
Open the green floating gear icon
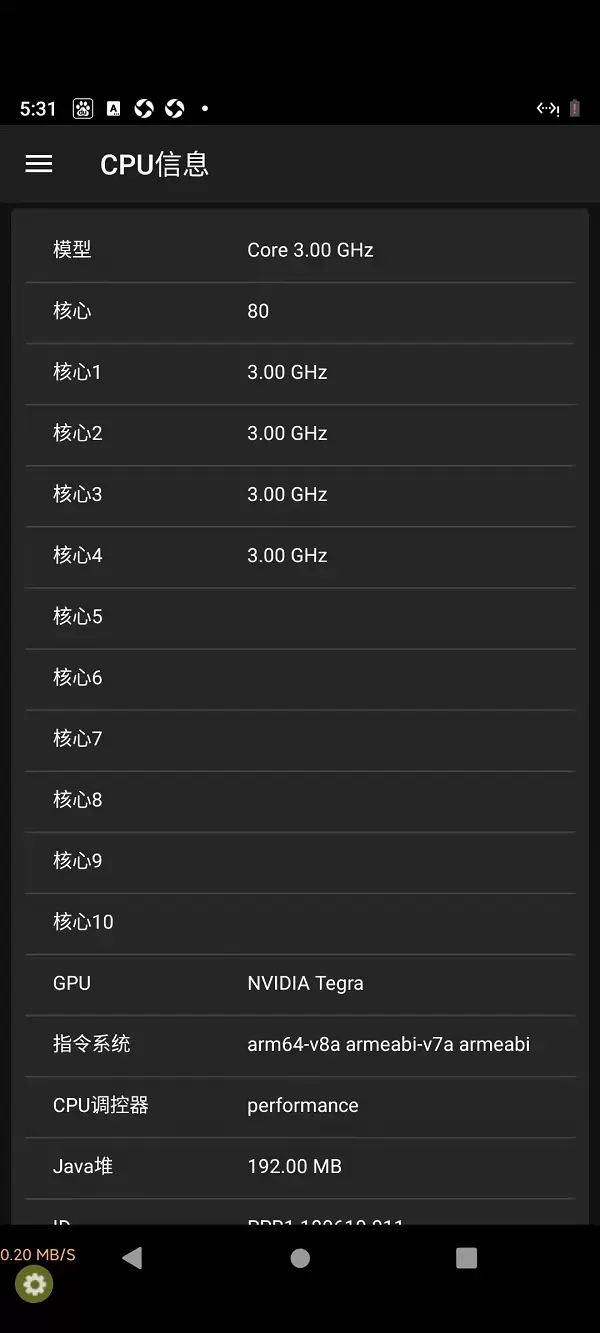tap(34, 1284)
